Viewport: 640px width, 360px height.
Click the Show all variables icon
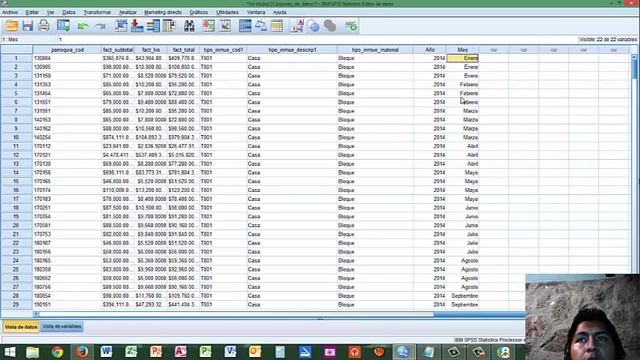[330, 26]
